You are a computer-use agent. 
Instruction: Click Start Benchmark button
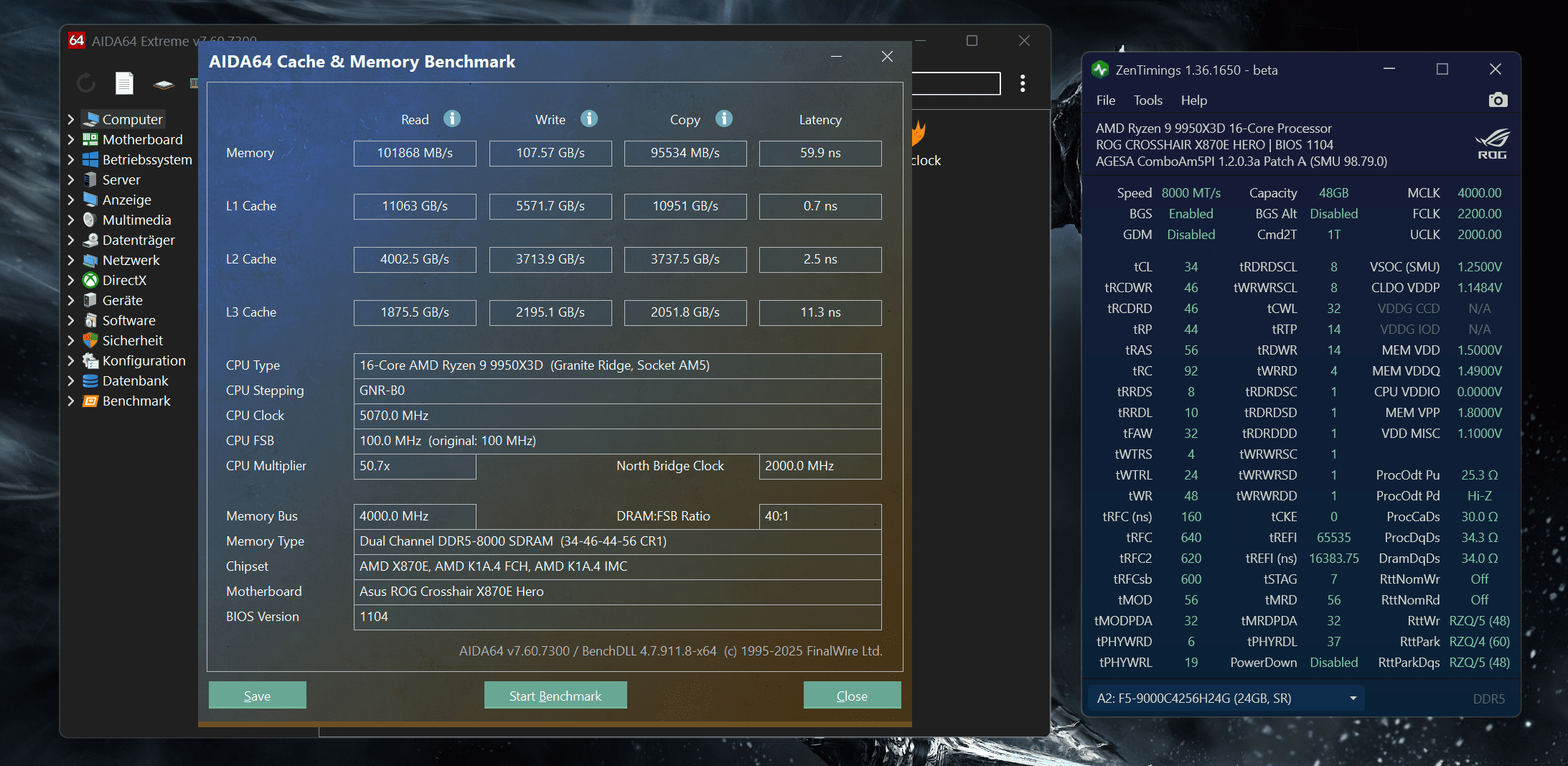pos(555,695)
